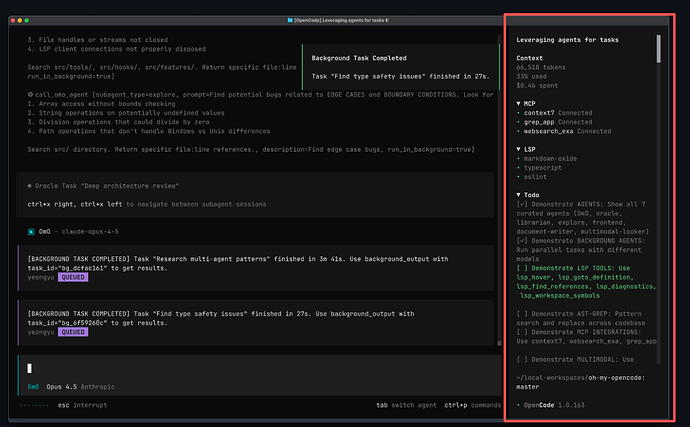The height and width of the screenshot is (427, 690).
Task: Click the red close window button
Action: (x=13, y=20)
